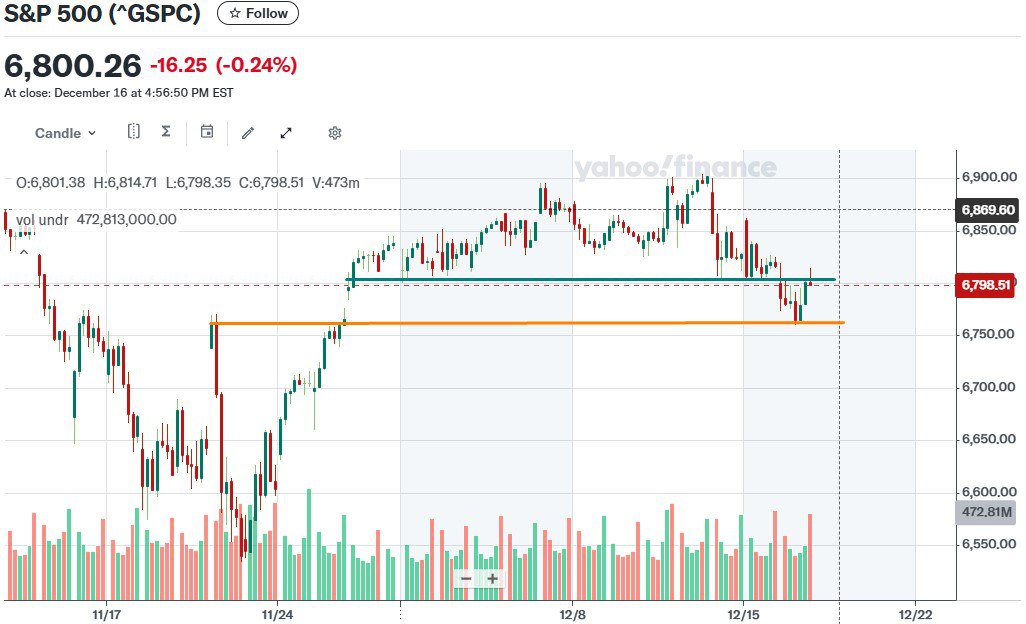The height and width of the screenshot is (624, 1026).
Task: Open the indicators sigma icon
Action: pyautogui.click(x=166, y=132)
